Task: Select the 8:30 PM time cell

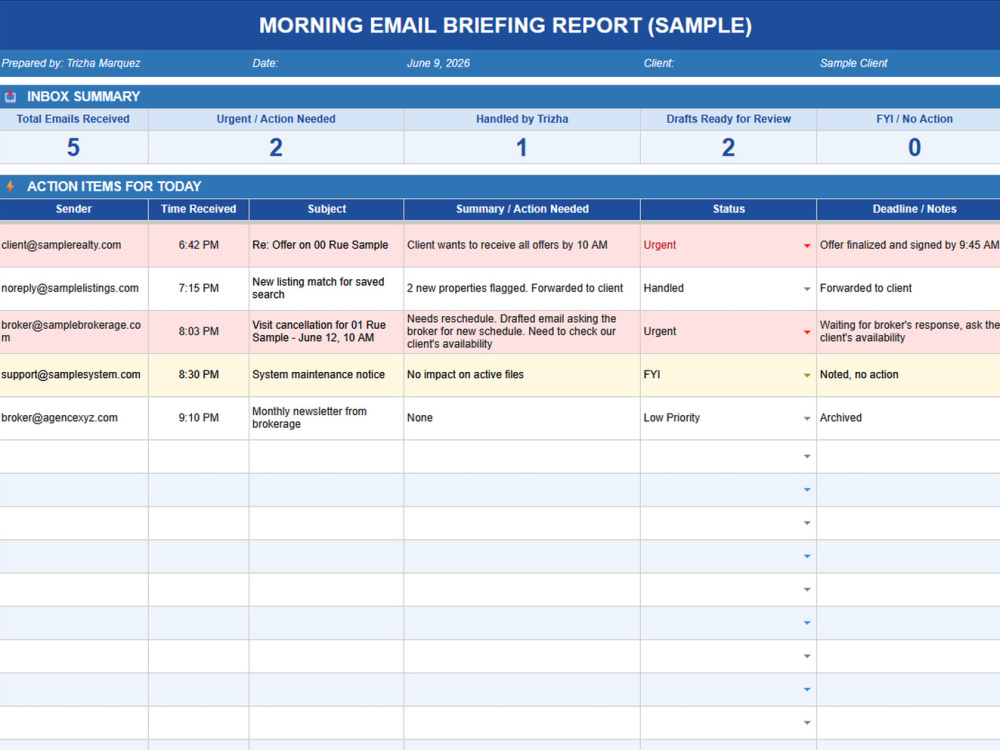Action: (x=198, y=376)
